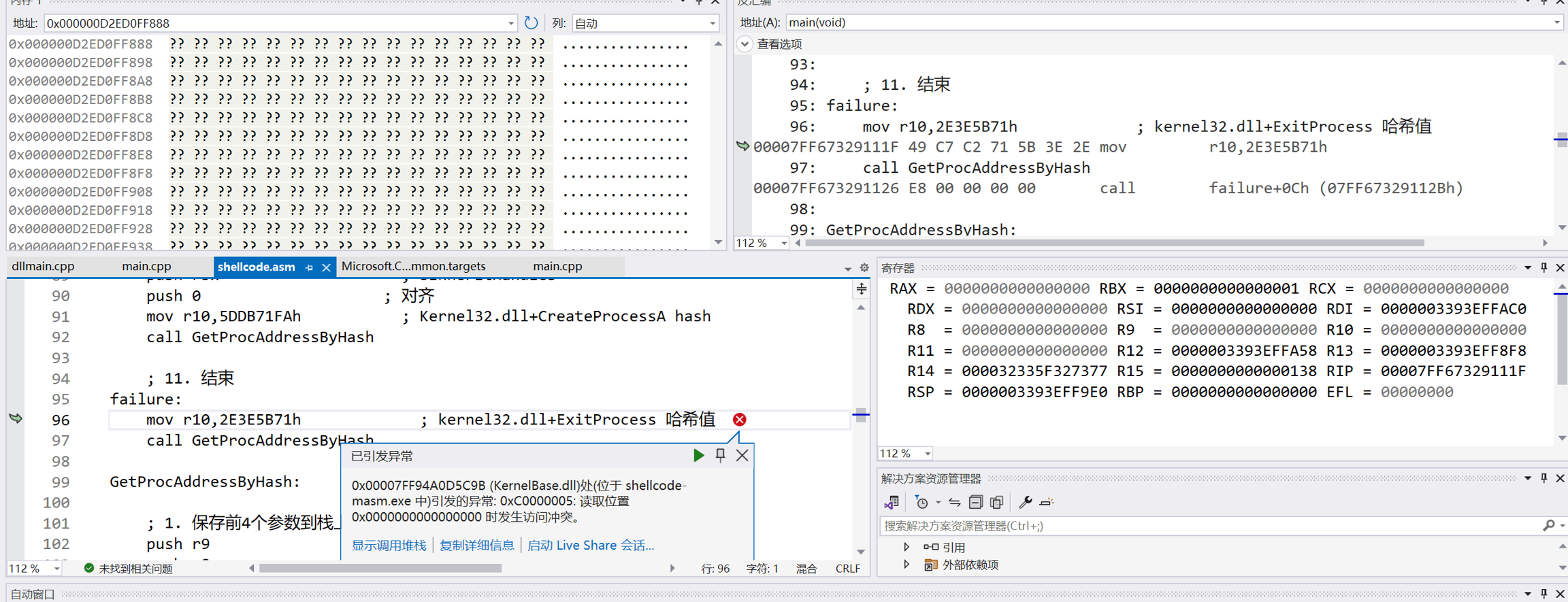This screenshot has height=602, width=1568.
Task: Expand the 查看选项 section in disassembly
Action: tap(745, 44)
